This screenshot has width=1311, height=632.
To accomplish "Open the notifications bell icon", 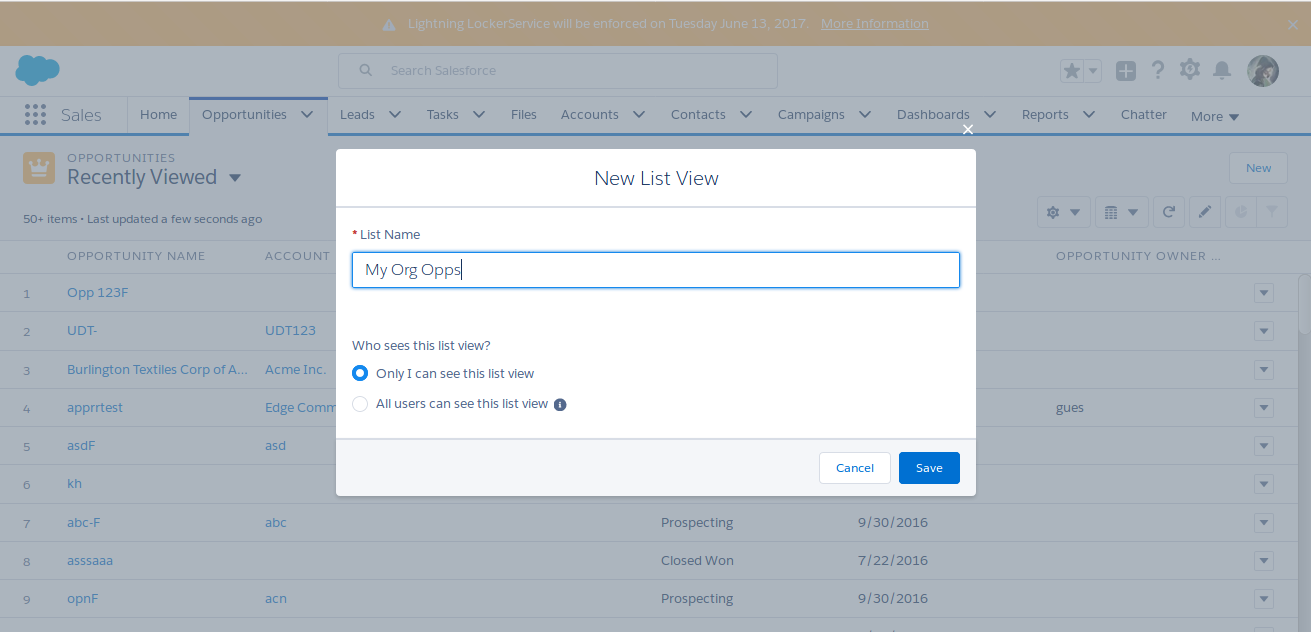I will coord(1222,70).
